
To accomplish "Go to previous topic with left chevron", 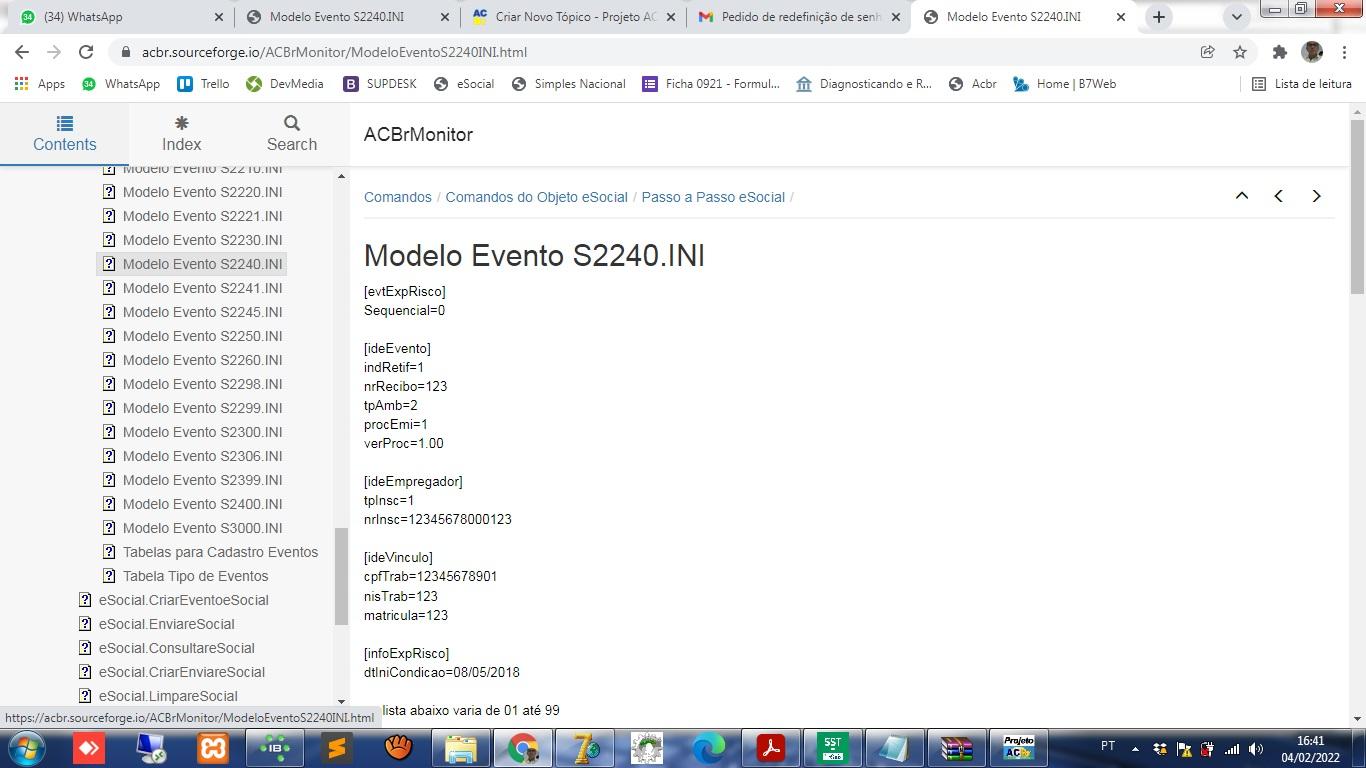I will (1279, 196).
